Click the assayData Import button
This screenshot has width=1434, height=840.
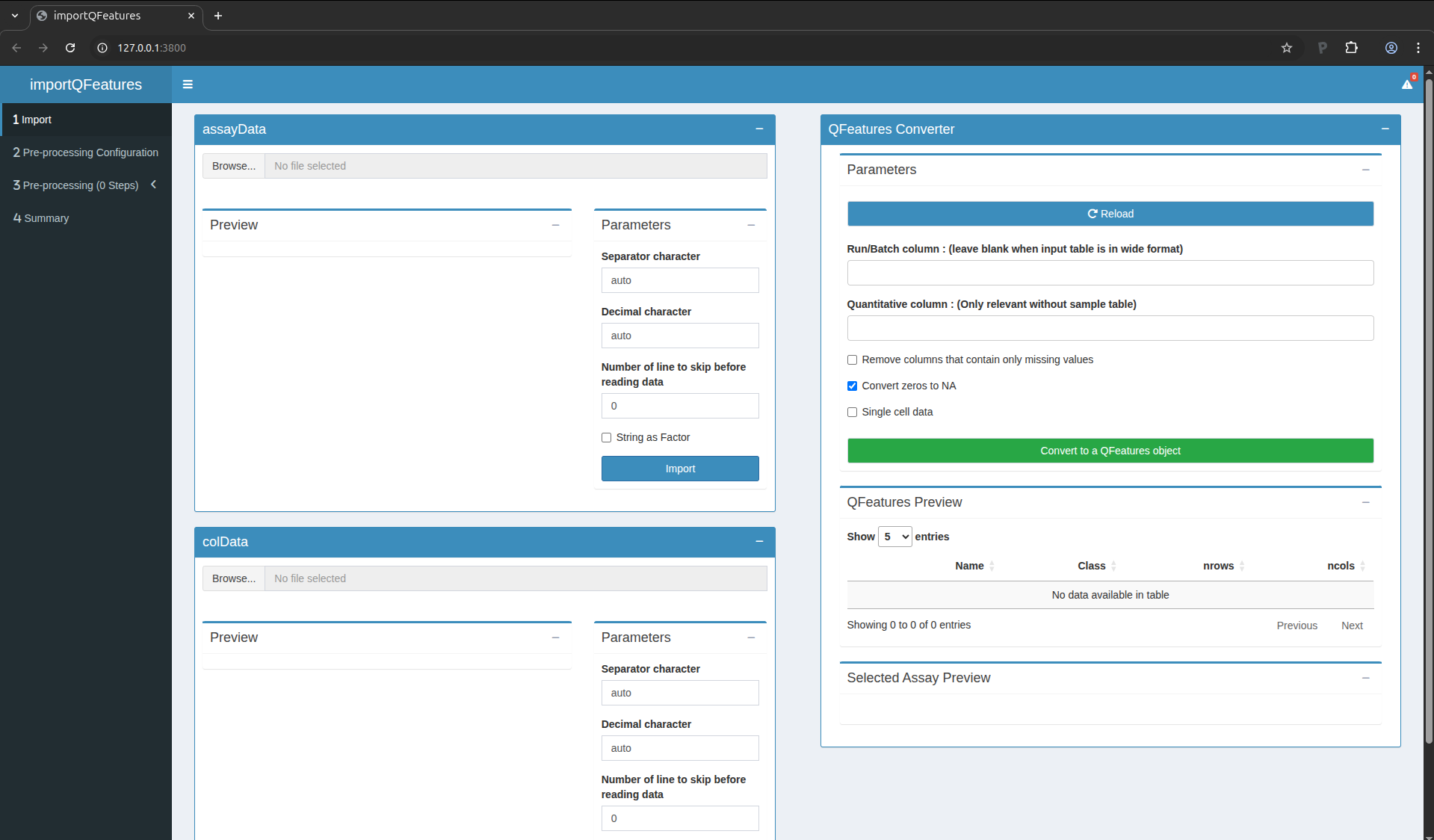(680, 469)
